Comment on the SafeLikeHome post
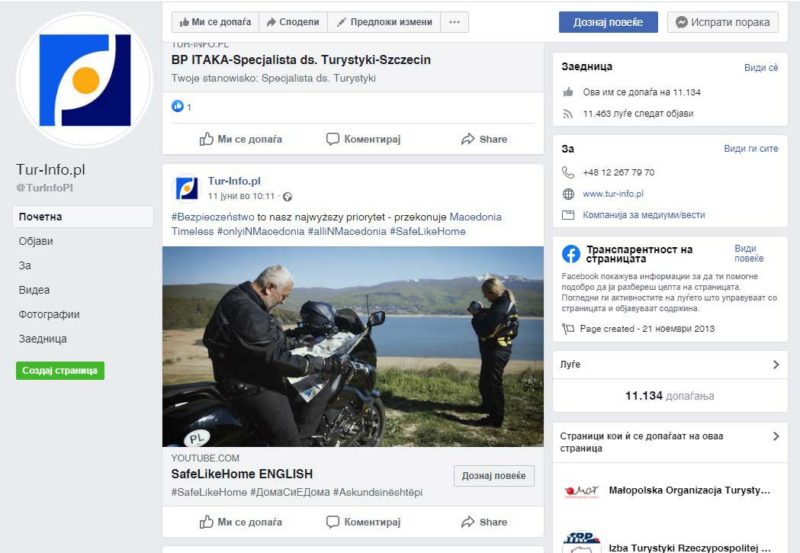Image resolution: width=800 pixels, height=553 pixels. pos(363,522)
